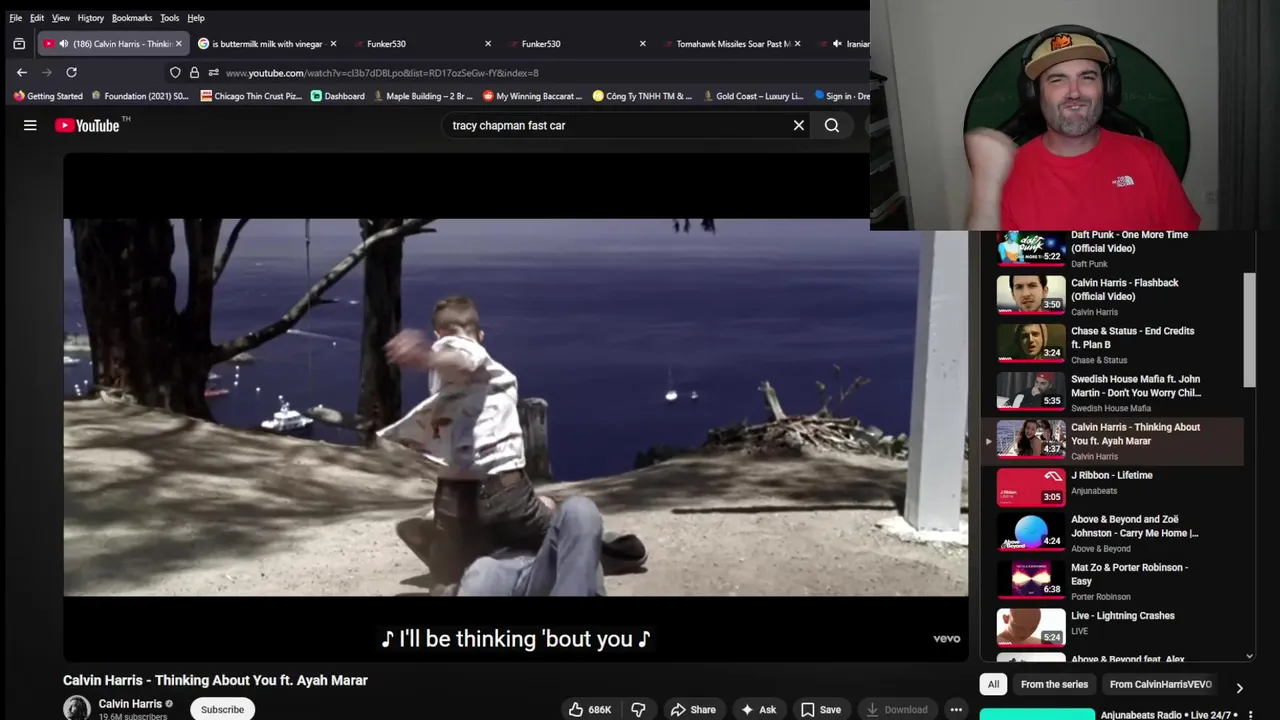Close the first Funker530 tab
The height and width of the screenshot is (720, 1280).
pyautogui.click(x=488, y=44)
